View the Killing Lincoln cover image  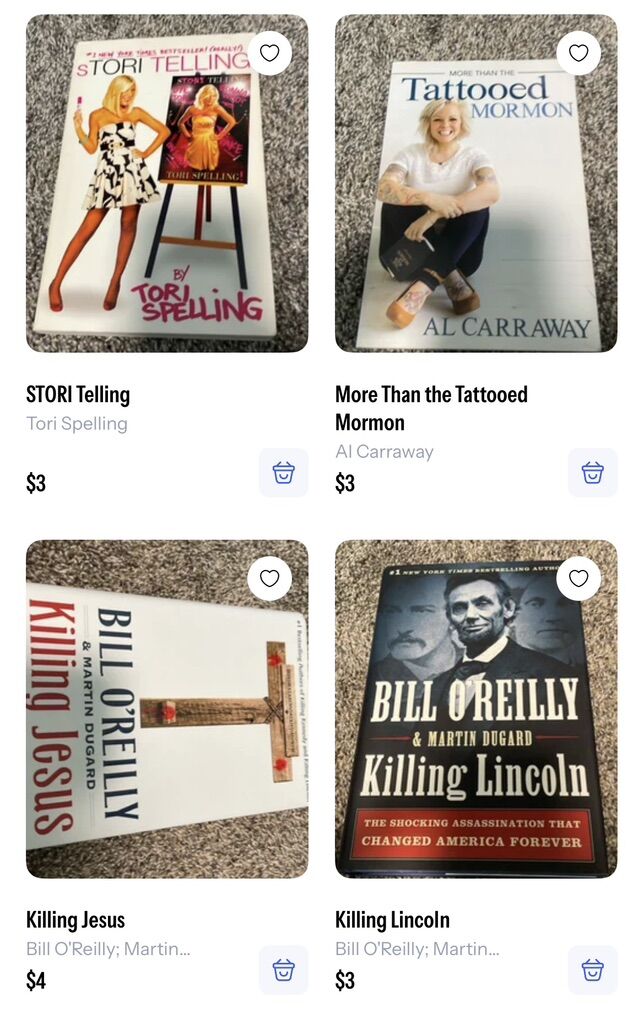coord(476,709)
